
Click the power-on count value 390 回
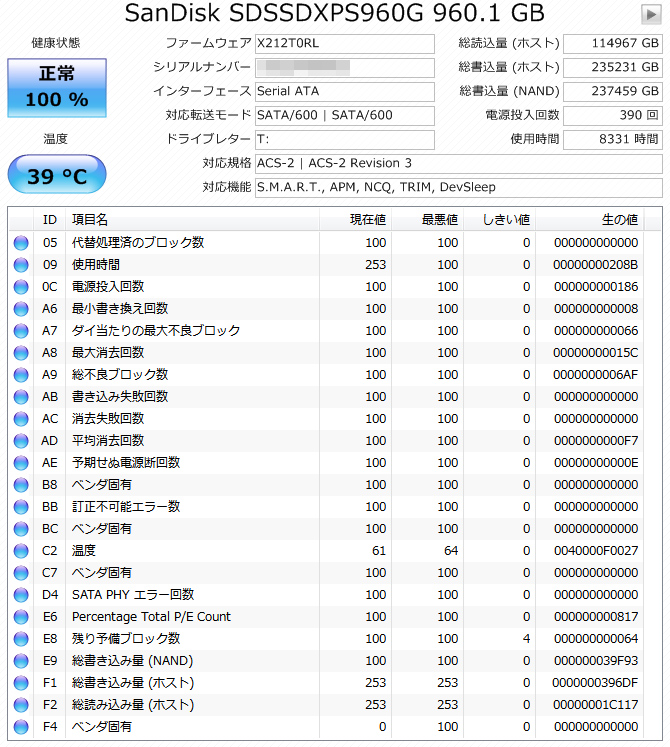[x=612, y=115]
